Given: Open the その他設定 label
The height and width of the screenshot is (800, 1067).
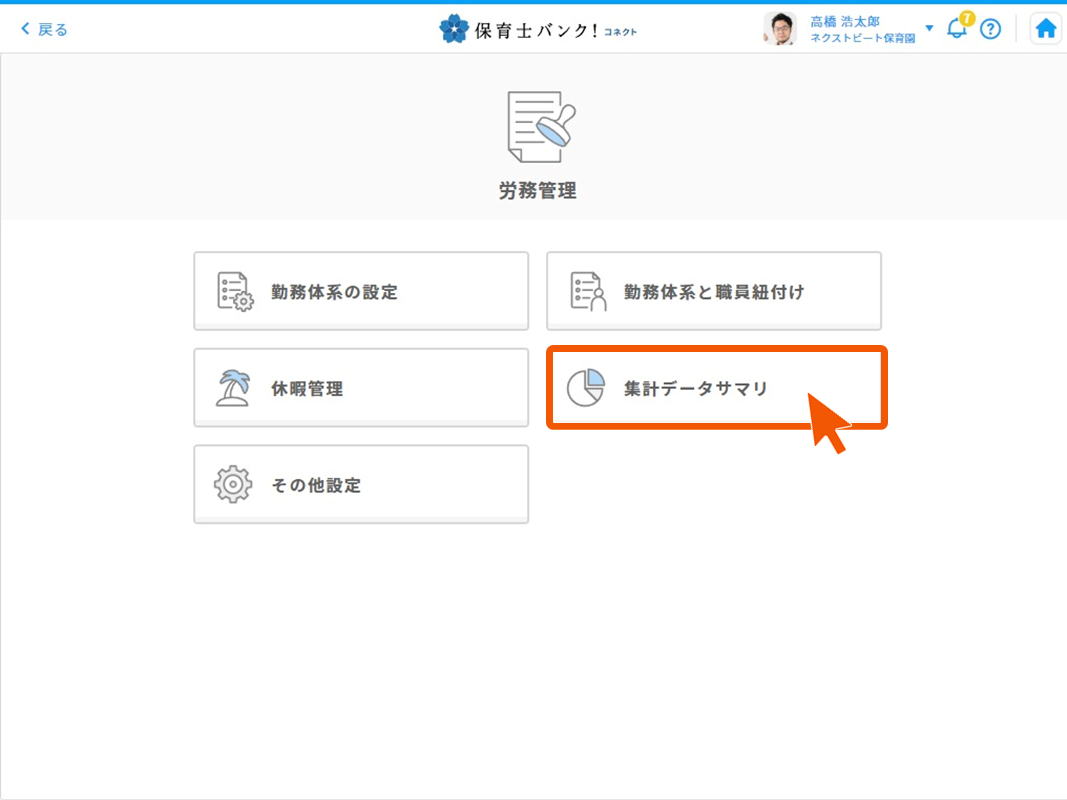Looking at the screenshot, I should pyautogui.click(x=316, y=486).
